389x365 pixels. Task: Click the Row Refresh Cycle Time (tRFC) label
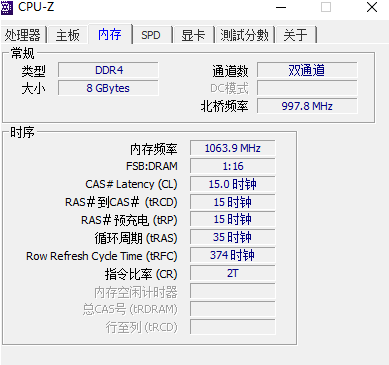(x=102, y=256)
